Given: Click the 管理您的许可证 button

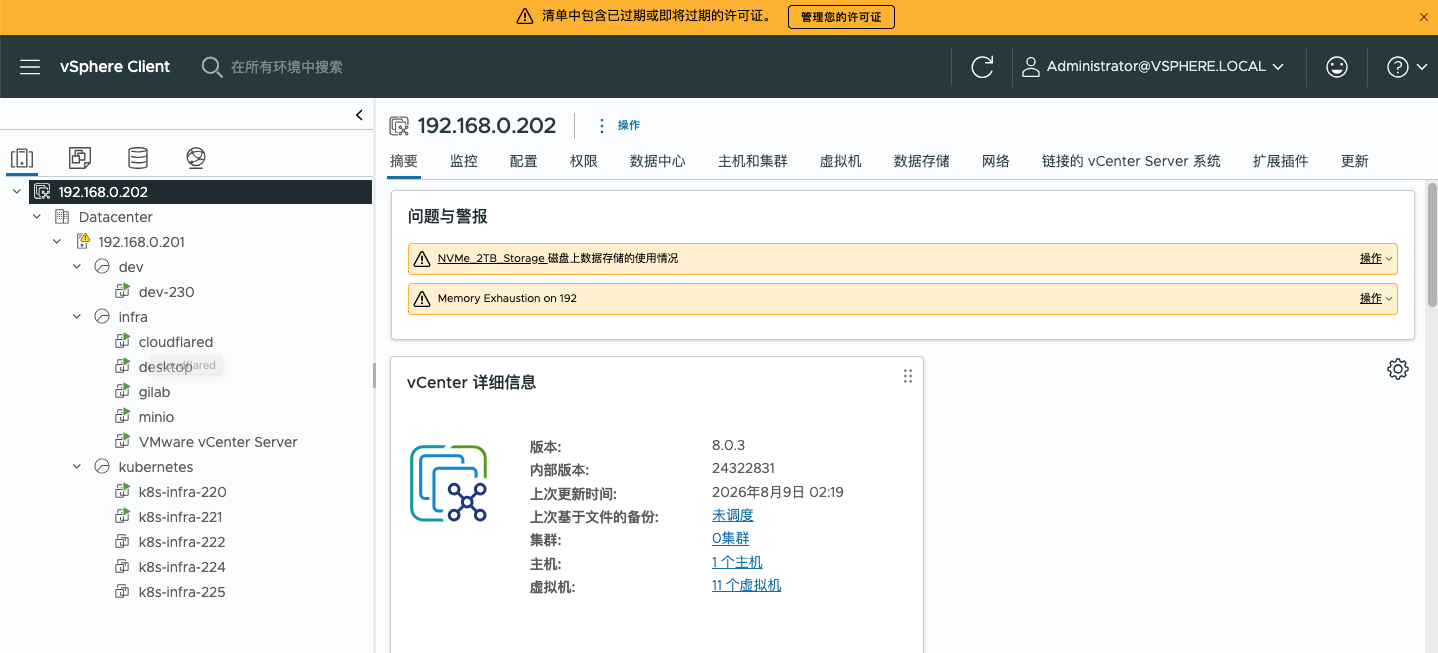Looking at the screenshot, I should [841, 17].
